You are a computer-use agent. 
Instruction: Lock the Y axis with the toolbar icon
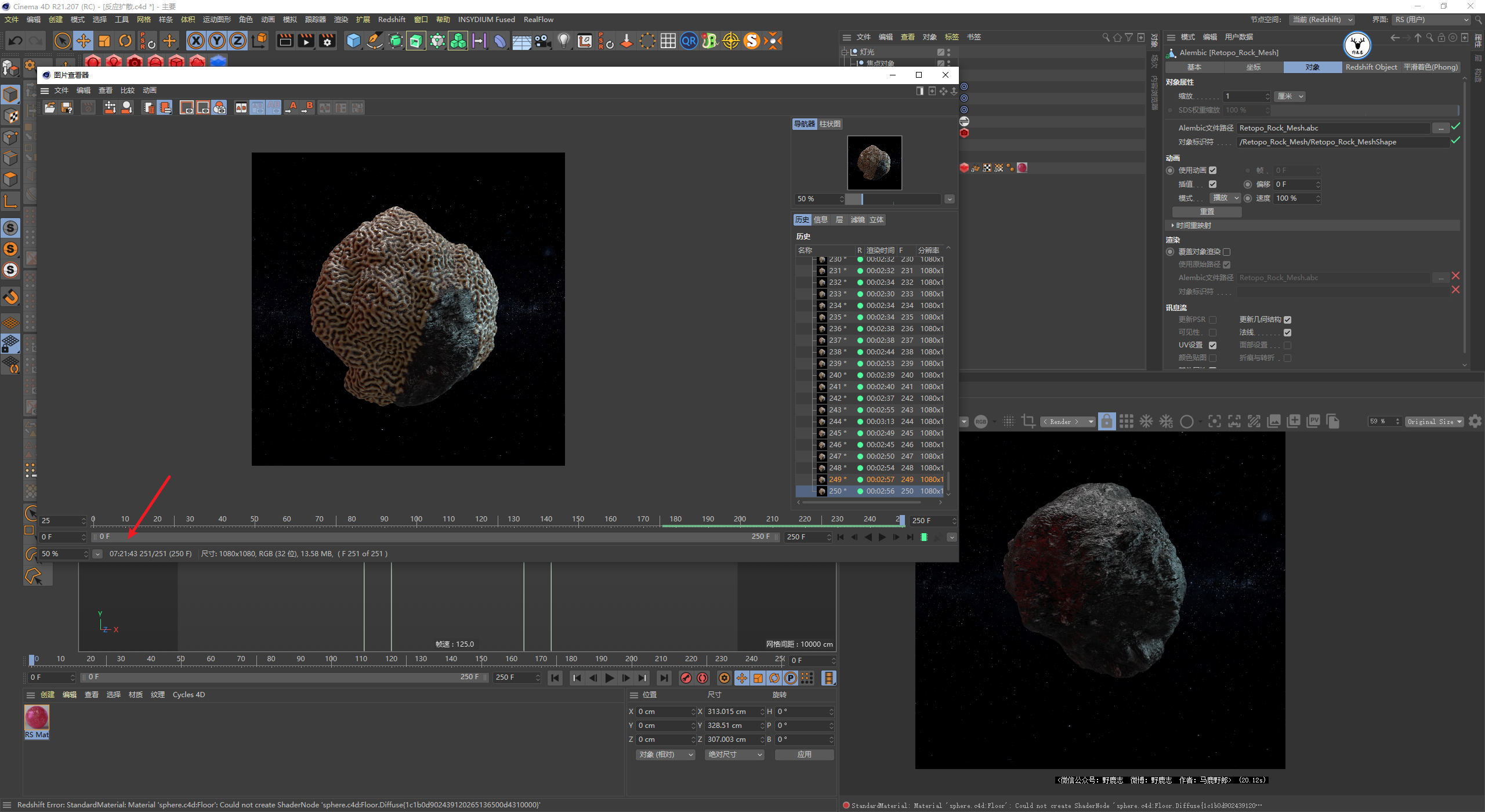click(217, 41)
